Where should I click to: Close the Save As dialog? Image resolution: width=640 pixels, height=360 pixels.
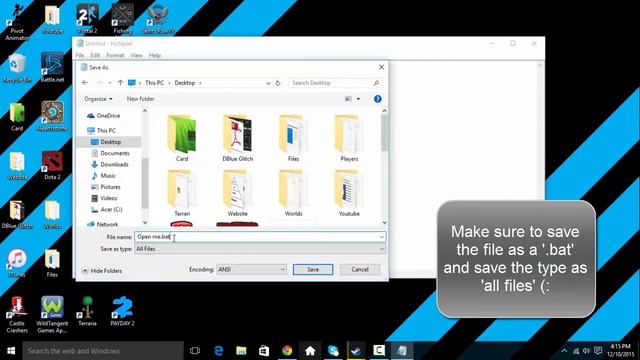381,67
